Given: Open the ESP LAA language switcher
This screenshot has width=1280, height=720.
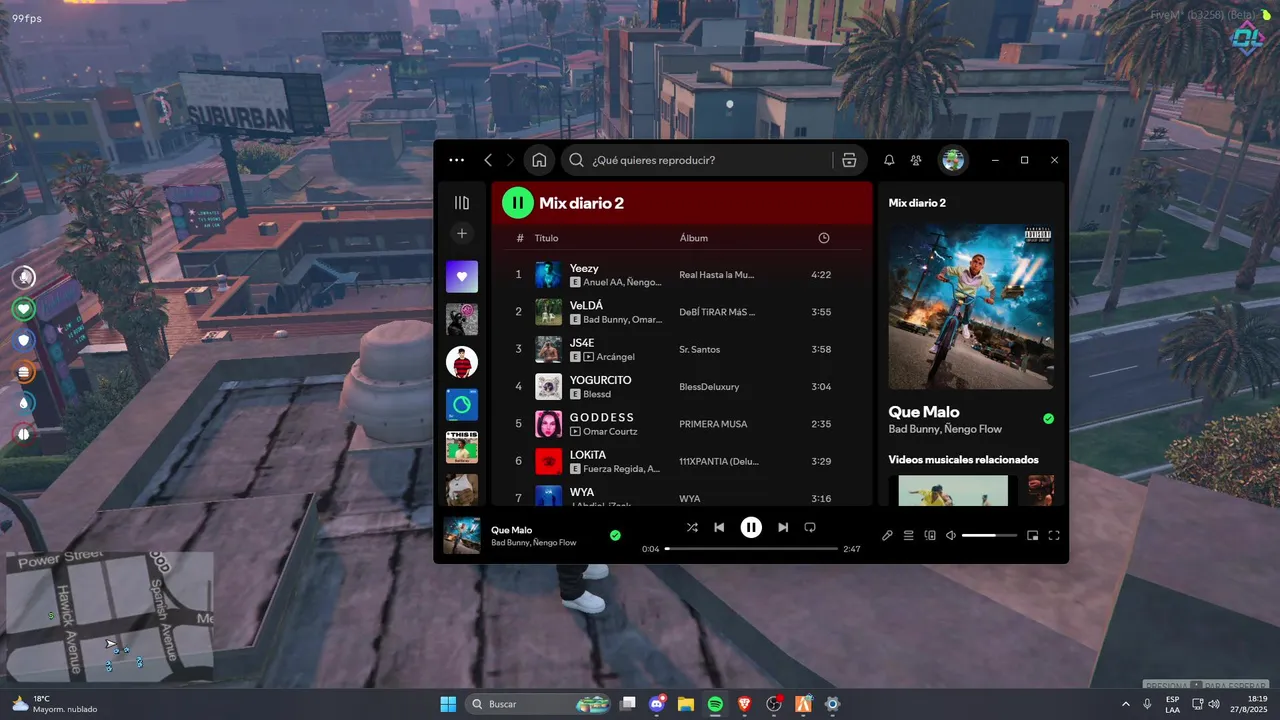Looking at the screenshot, I should [1172, 704].
